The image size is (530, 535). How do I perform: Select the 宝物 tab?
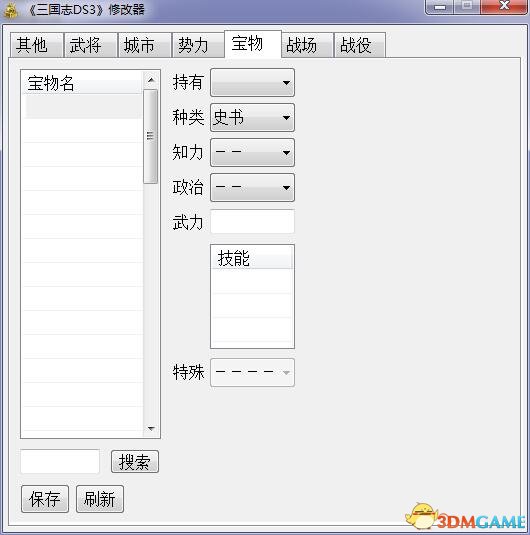pos(253,44)
